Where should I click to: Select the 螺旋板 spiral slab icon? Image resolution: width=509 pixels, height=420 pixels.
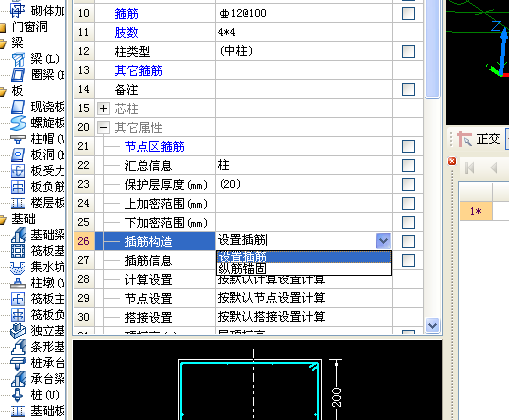(18, 123)
